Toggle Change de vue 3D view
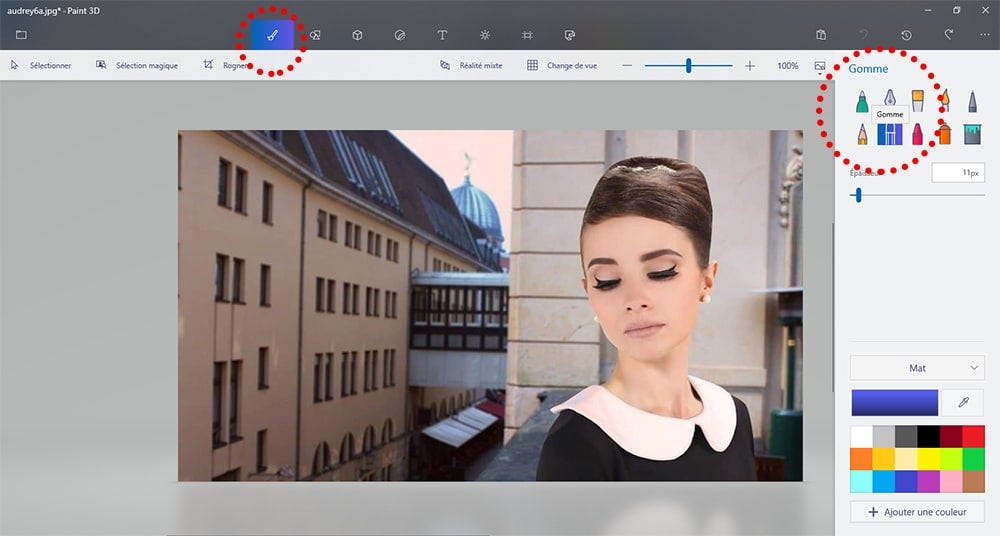1000x536 pixels. (562, 65)
